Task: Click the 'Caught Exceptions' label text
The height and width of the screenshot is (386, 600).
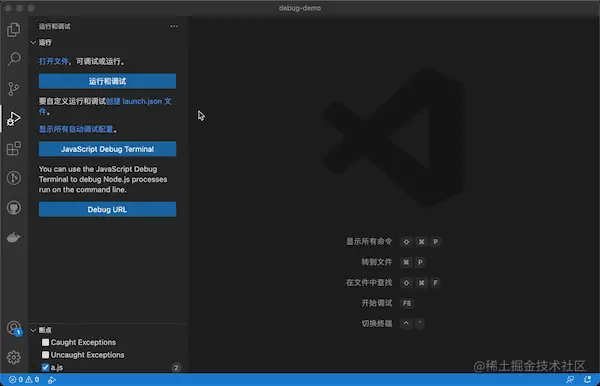Action: [x=83, y=342]
